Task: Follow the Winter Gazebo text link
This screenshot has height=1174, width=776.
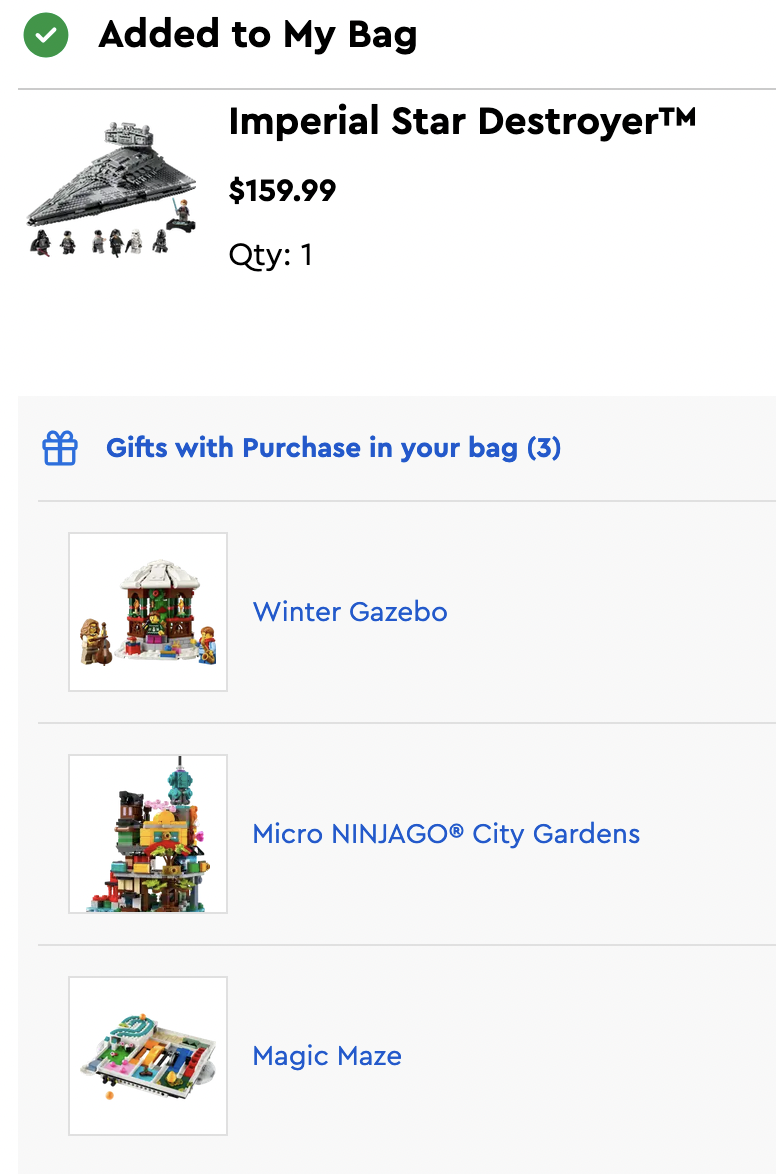Action: point(350,612)
